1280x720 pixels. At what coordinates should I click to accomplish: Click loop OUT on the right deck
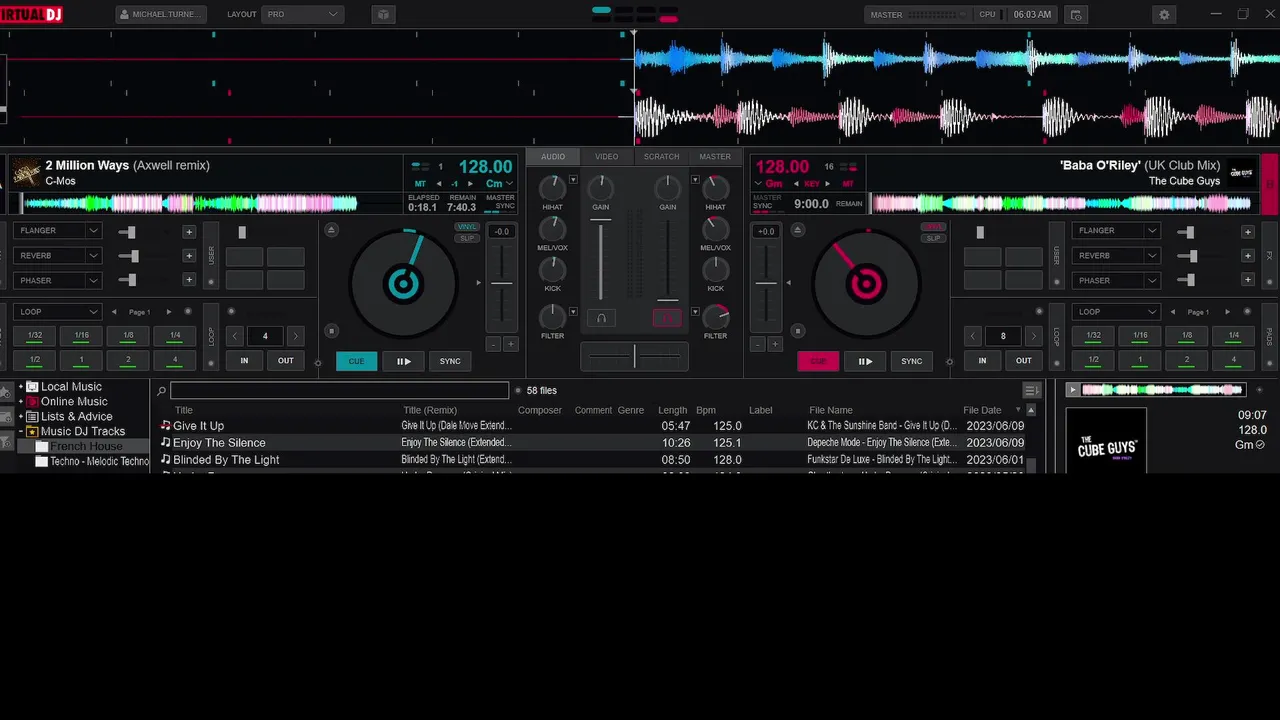[x=1024, y=361]
